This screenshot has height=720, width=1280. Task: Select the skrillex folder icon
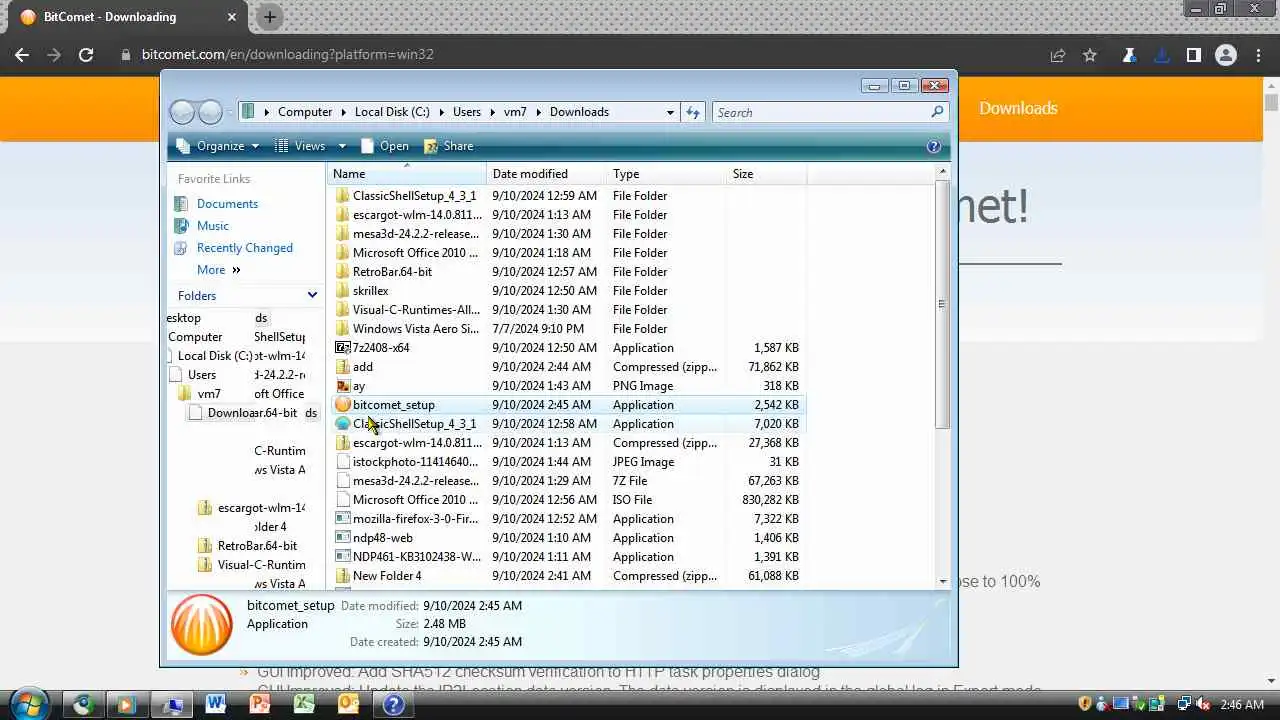coord(342,291)
